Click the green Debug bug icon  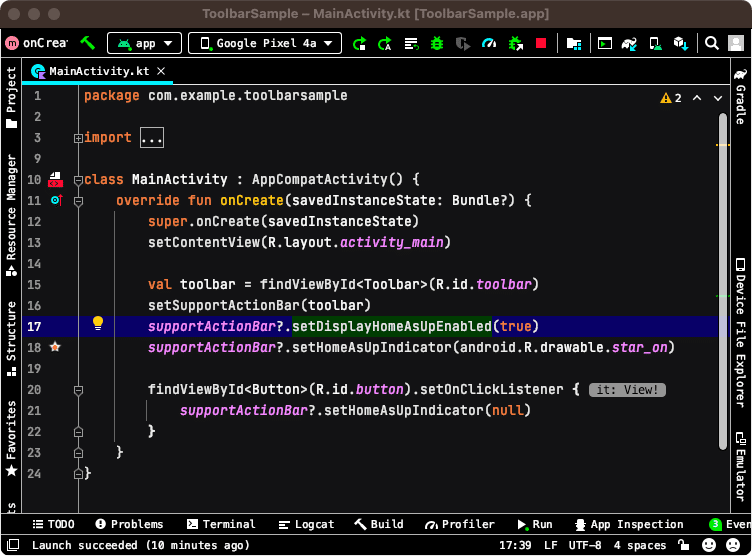click(x=437, y=44)
